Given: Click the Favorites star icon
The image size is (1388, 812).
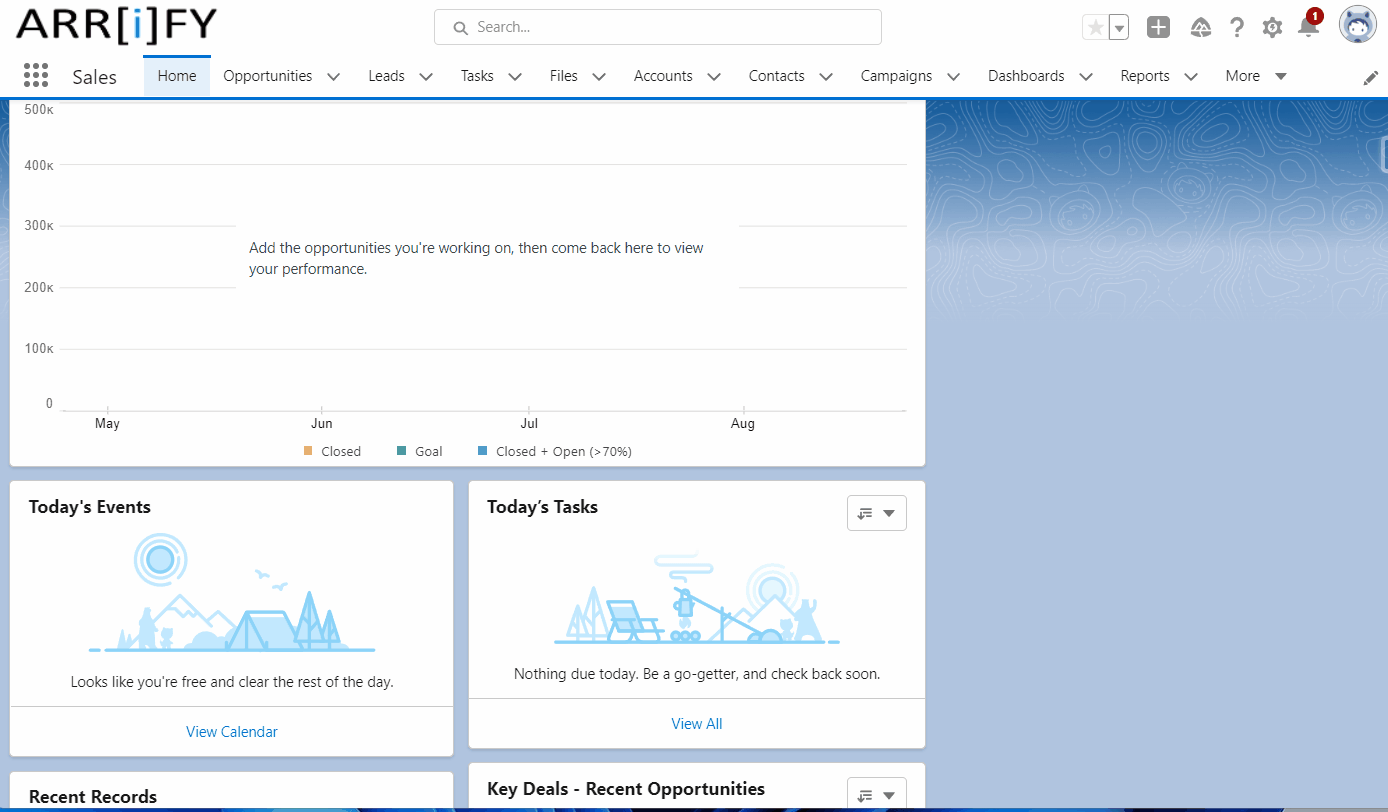Looking at the screenshot, I should coord(1096,28).
